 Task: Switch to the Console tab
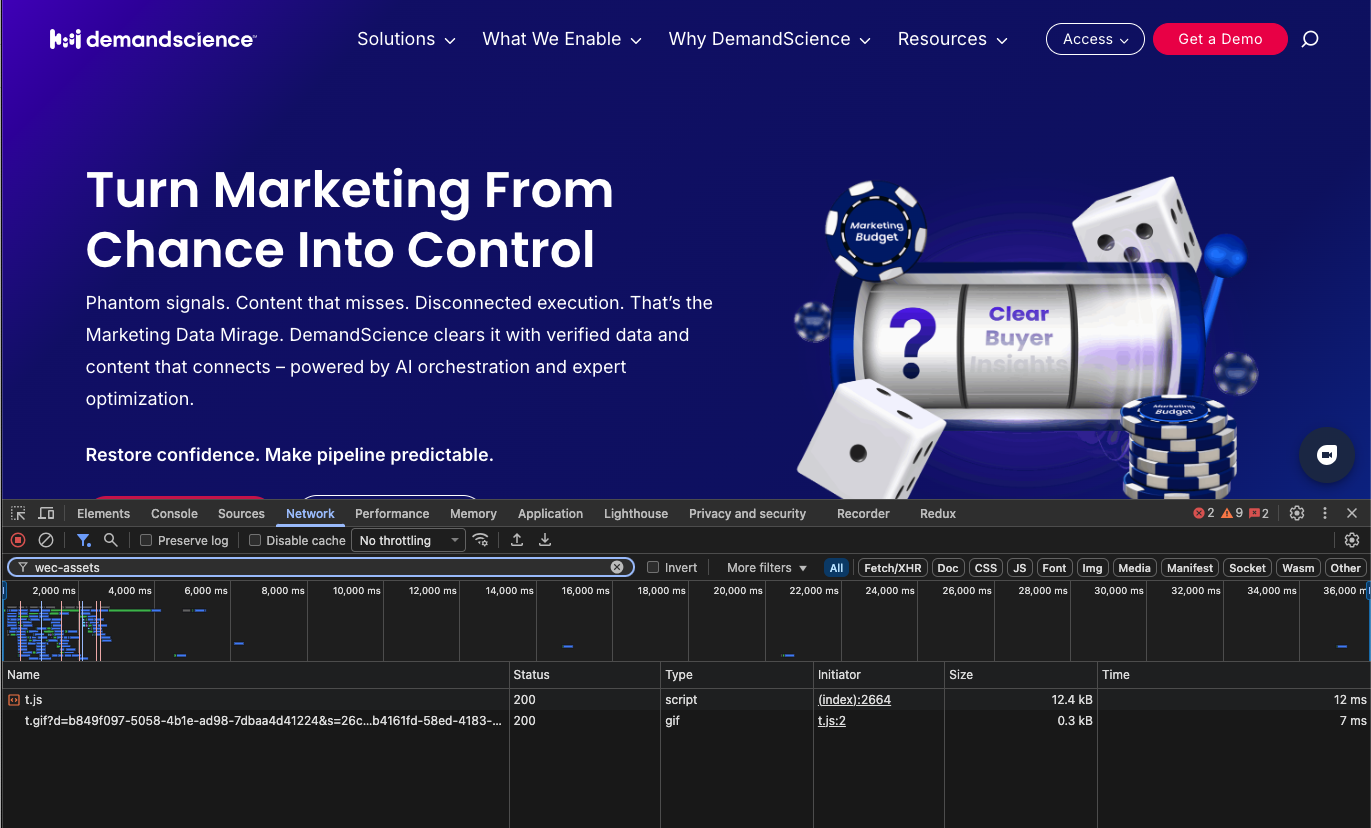(174, 513)
